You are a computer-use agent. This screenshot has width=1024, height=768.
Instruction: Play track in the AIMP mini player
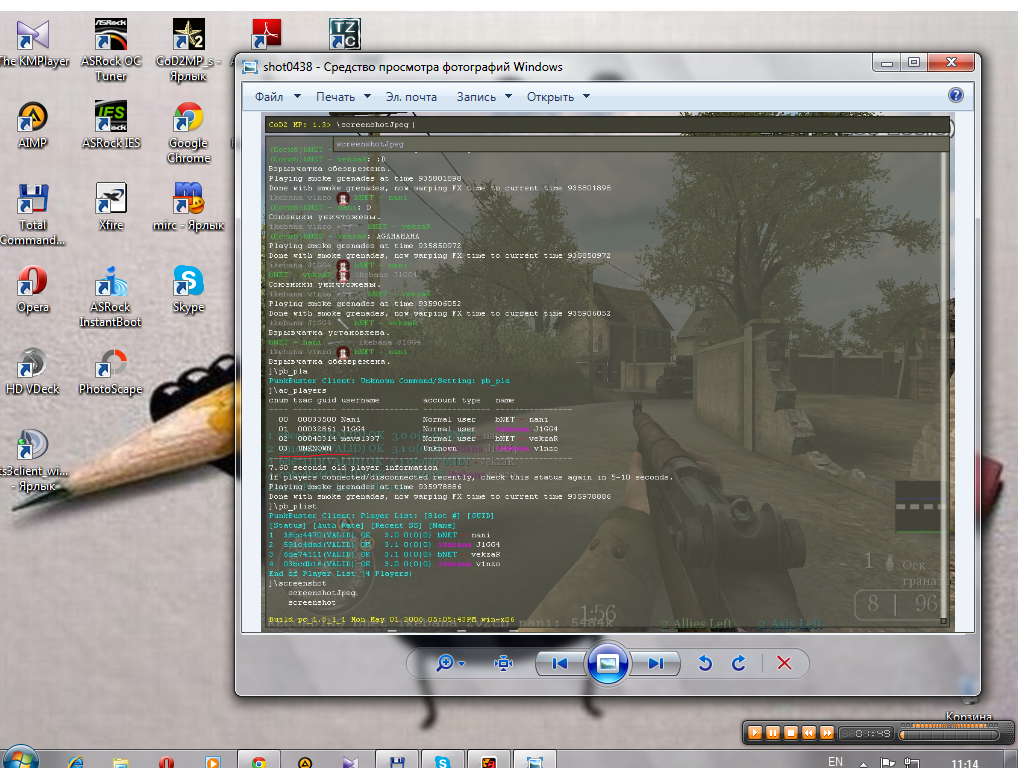[754, 733]
